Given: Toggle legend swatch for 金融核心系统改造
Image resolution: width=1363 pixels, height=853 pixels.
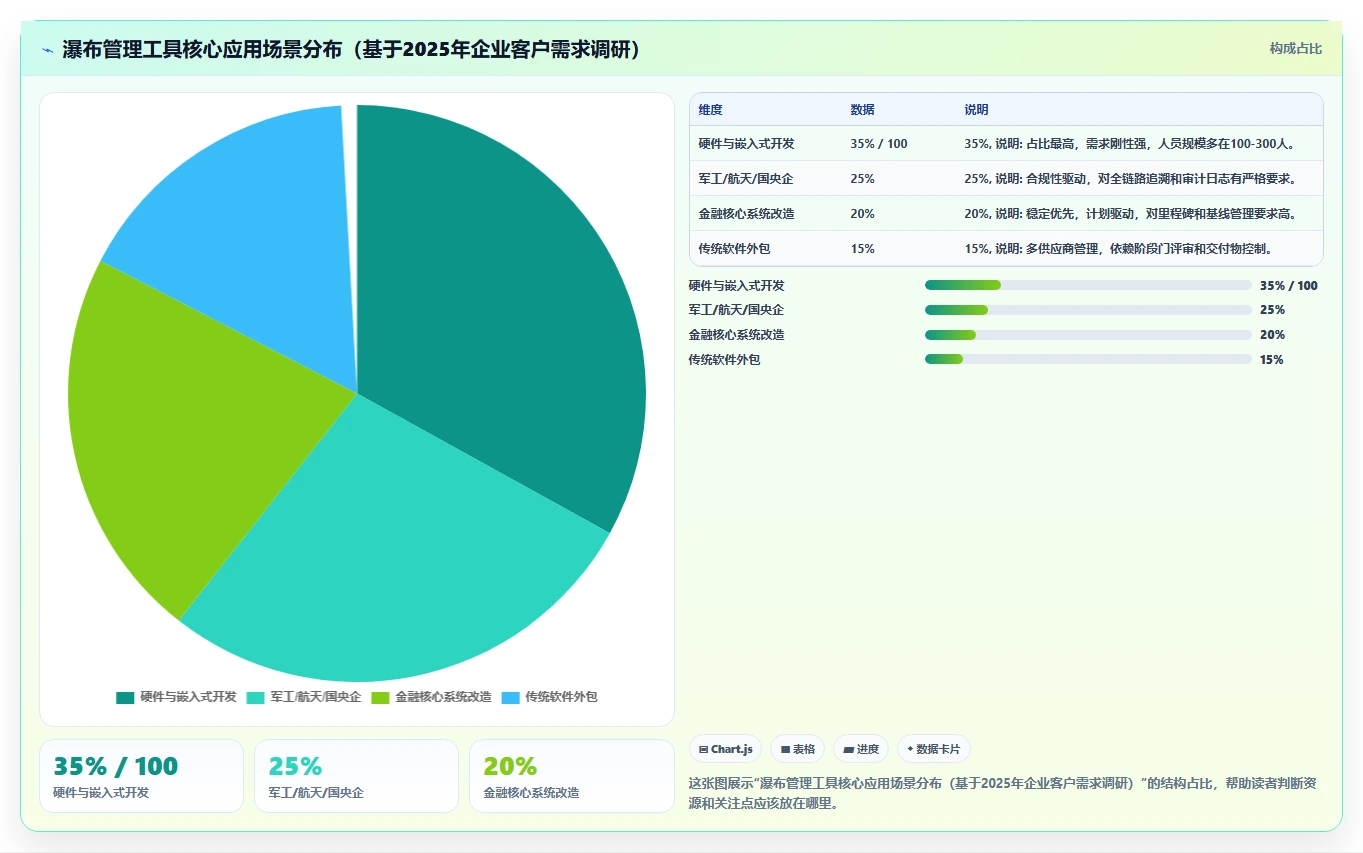Looking at the screenshot, I should 380,697.
